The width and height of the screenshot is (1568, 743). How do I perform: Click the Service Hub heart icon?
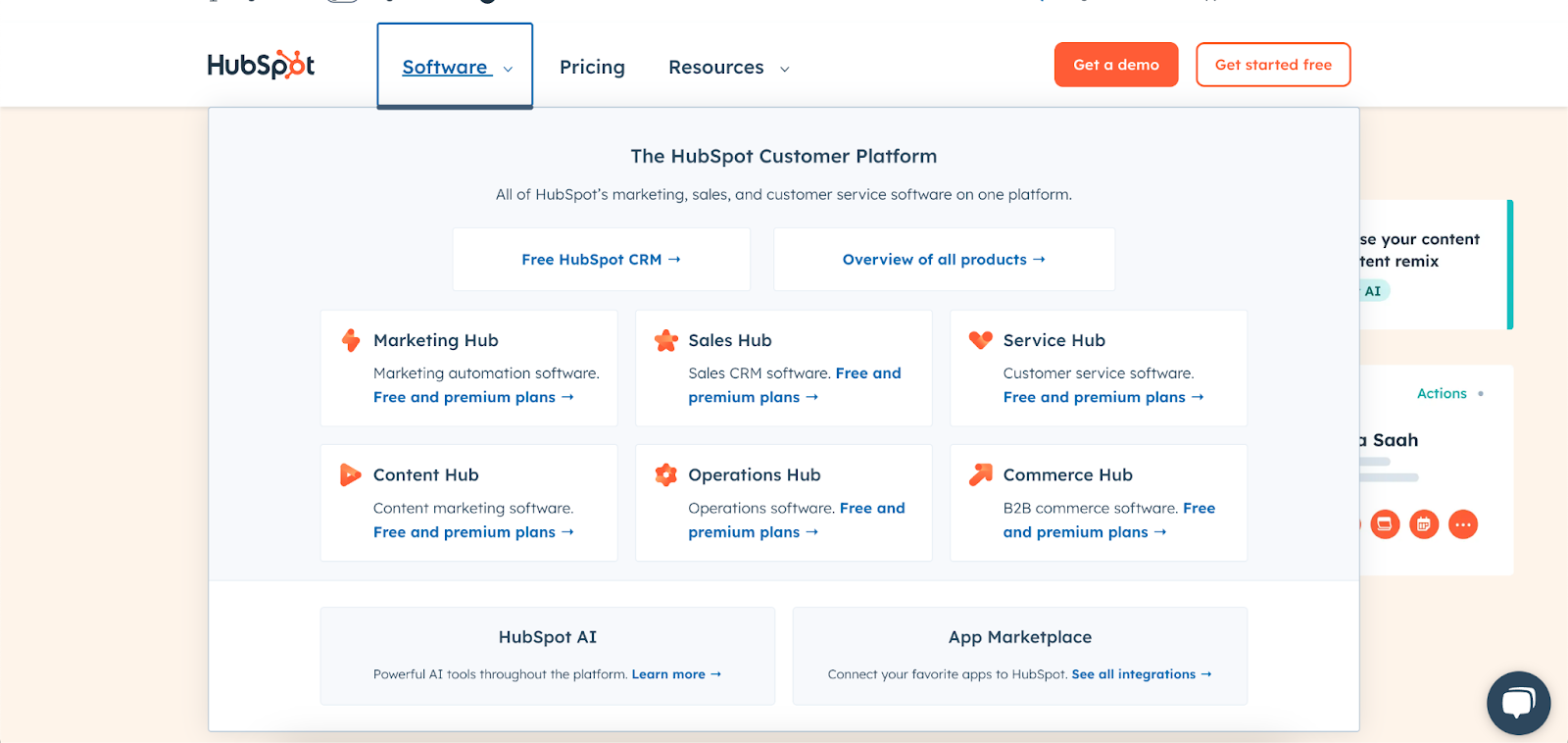click(x=981, y=340)
